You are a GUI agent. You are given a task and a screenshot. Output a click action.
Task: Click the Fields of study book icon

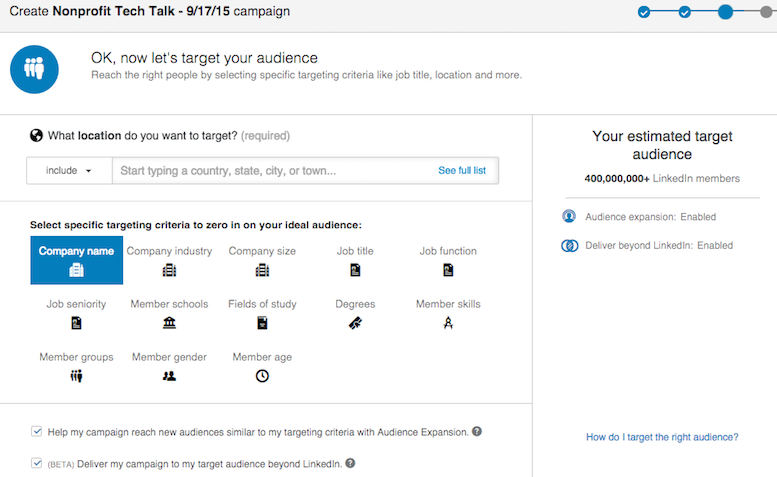[262, 323]
